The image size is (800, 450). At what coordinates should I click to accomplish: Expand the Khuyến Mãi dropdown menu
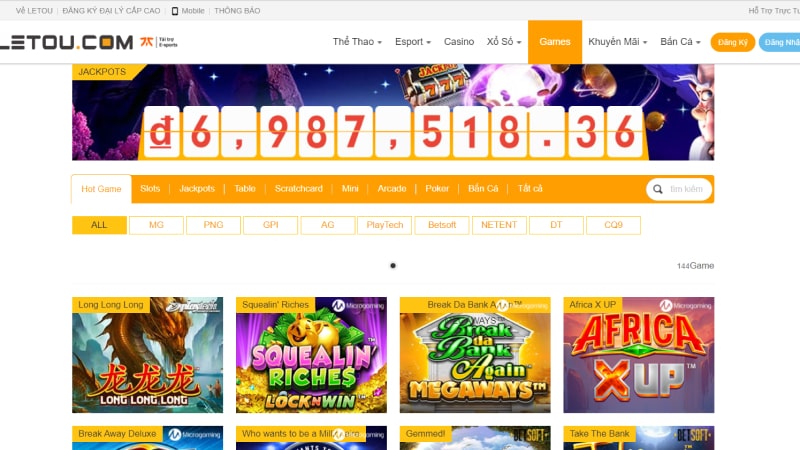(x=617, y=42)
